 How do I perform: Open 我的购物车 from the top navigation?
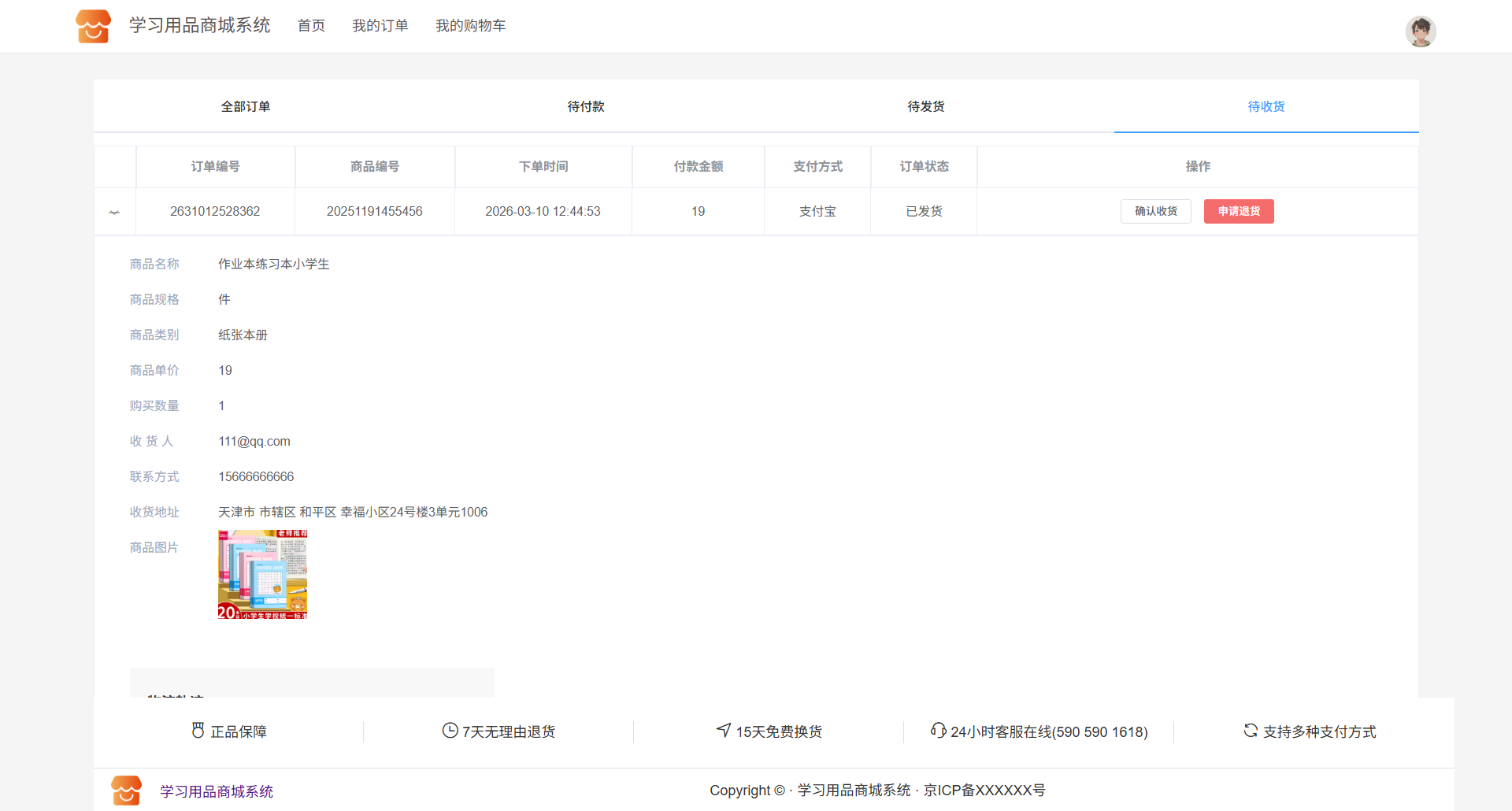click(x=471, y=26)
